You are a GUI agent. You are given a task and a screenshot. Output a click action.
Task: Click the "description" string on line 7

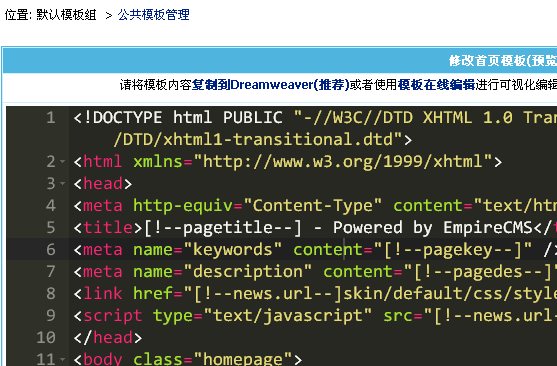[x=248, y=271]
